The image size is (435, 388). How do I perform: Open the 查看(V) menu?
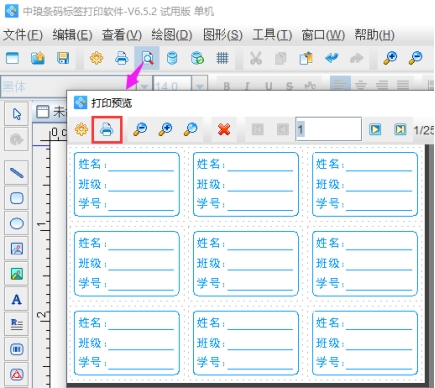click(x=122, y=35)
